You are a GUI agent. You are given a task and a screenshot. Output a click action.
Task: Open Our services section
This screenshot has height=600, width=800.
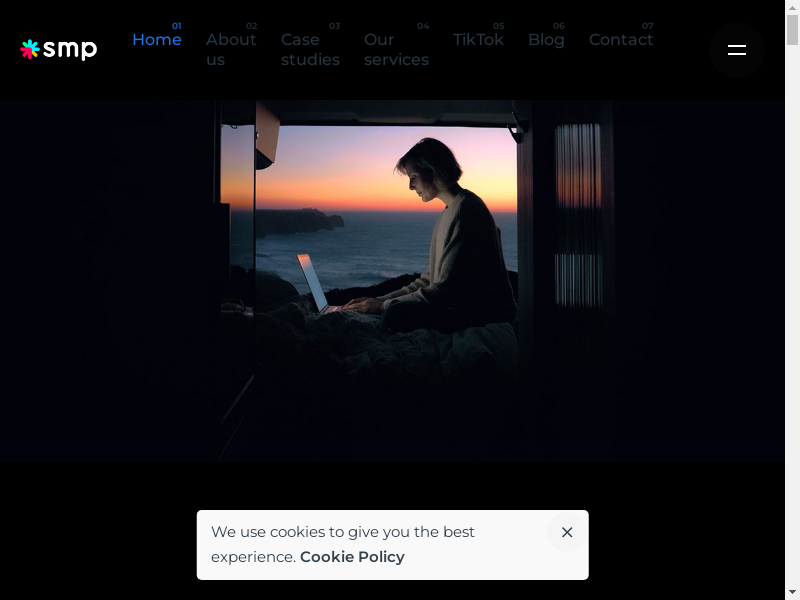(x=396, y=49)
